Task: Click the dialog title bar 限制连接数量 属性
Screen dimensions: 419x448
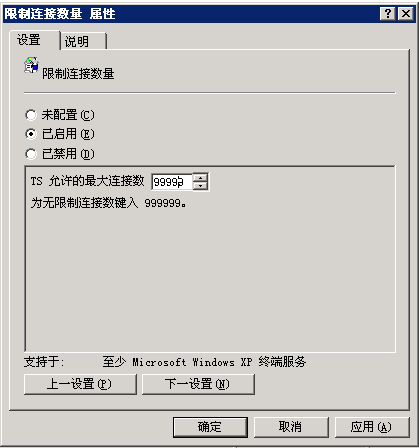Action: 191,14
